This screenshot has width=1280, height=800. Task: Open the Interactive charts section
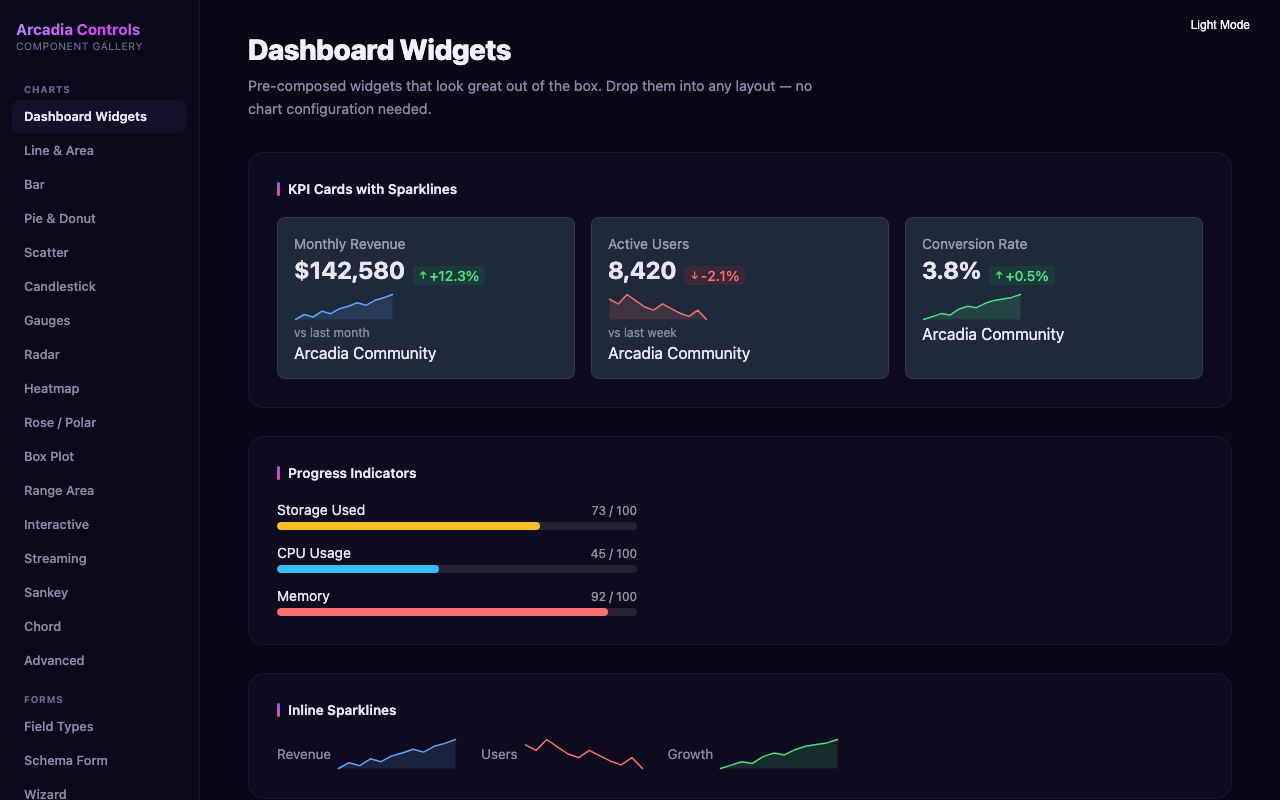(x=55, y=524)
